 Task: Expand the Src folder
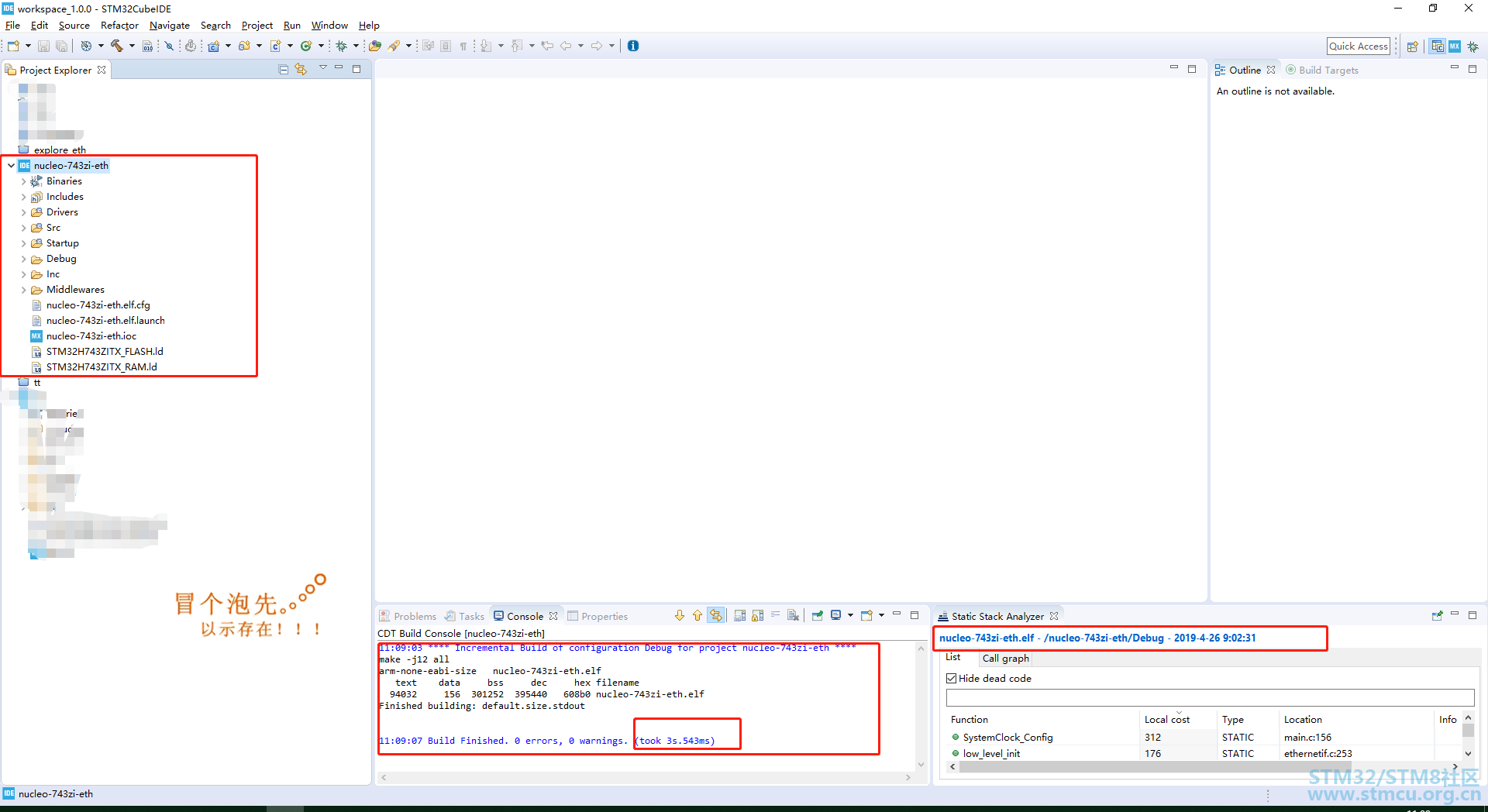pyautogui.click(x=23, y=228)
